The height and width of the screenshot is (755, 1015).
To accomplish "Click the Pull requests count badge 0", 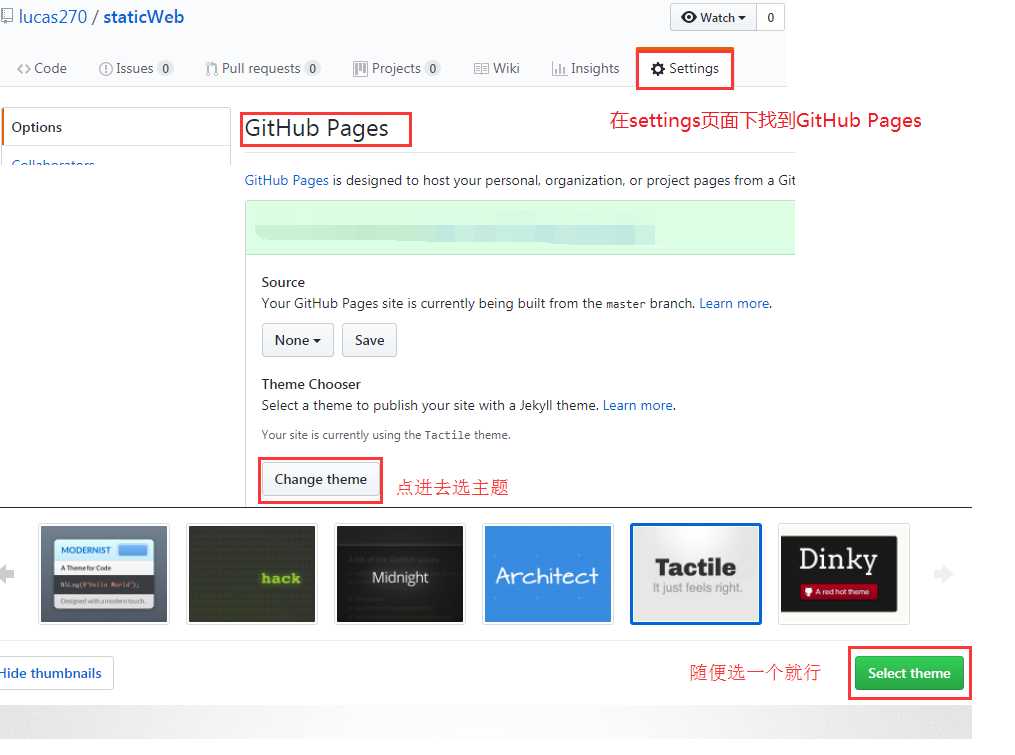I will click(312, 69).
